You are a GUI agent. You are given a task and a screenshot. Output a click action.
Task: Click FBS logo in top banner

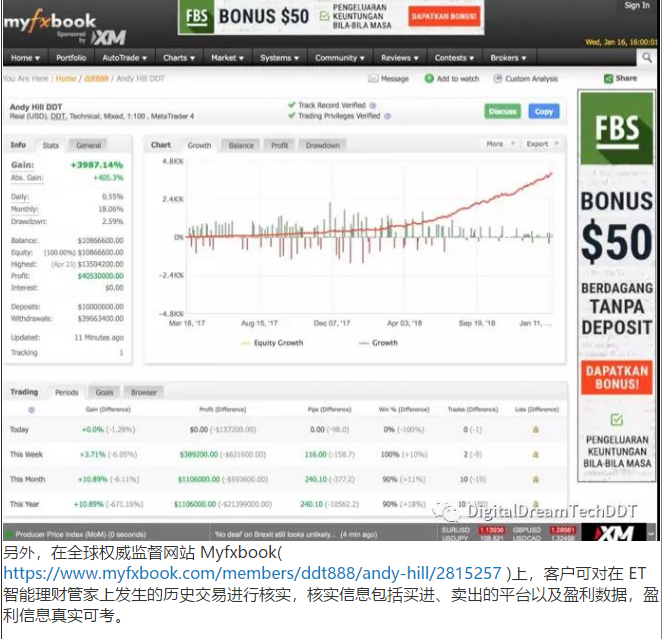(196, 17)
